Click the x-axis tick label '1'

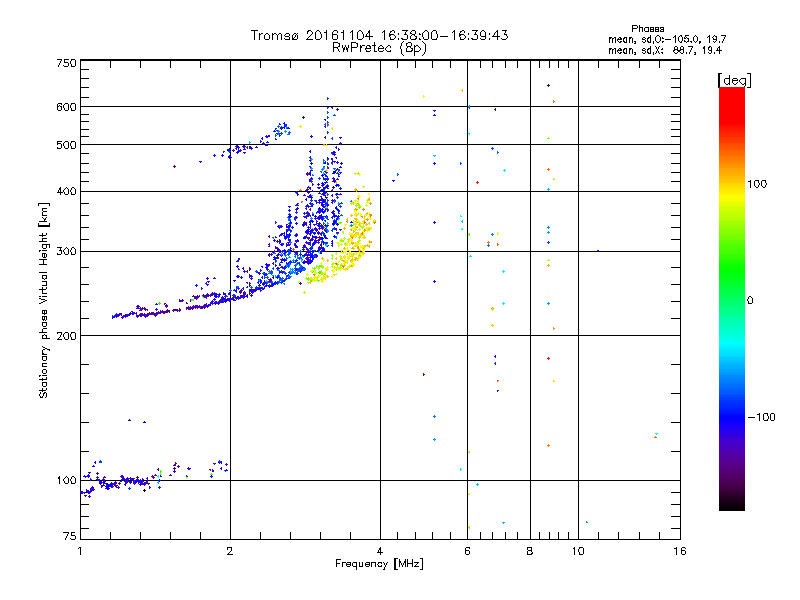[x=80, y=551]
